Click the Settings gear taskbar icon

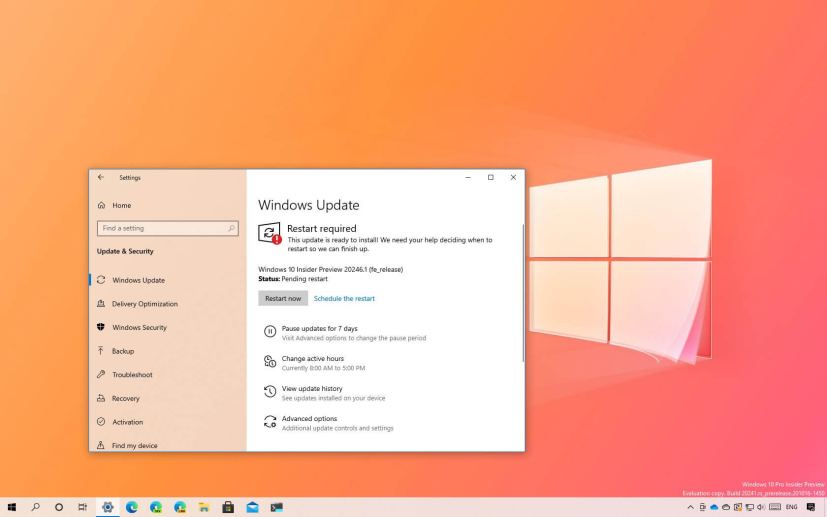(x=108, y=507)
